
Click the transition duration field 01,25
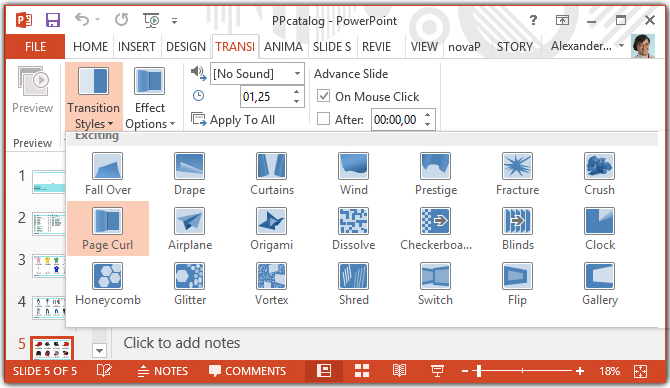266,97
